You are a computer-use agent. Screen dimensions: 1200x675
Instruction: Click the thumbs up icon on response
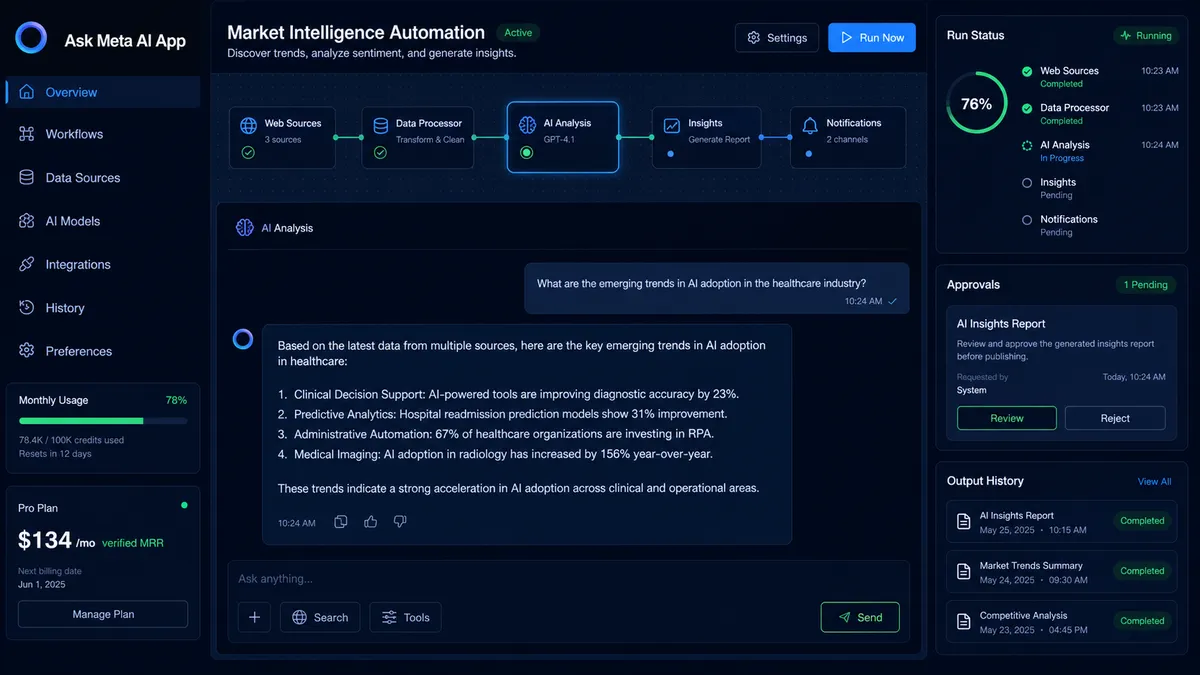[x=371, y=522]
